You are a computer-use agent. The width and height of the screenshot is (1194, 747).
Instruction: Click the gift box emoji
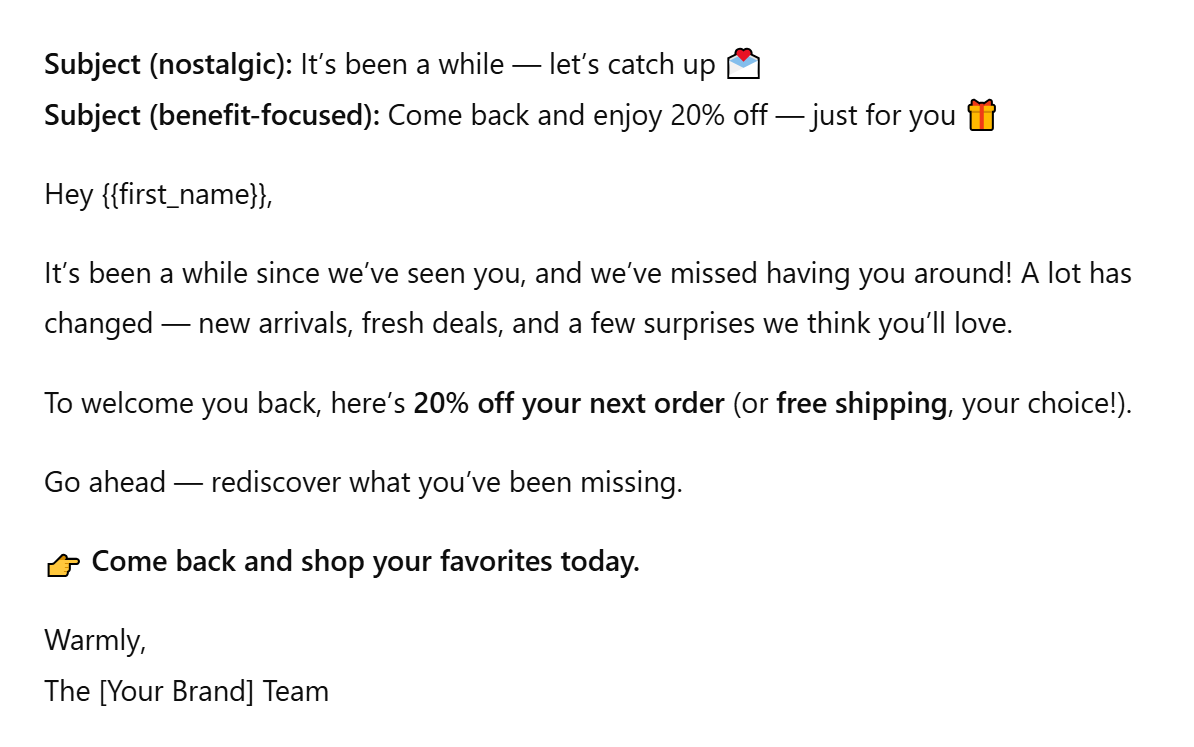coord(982,116)
